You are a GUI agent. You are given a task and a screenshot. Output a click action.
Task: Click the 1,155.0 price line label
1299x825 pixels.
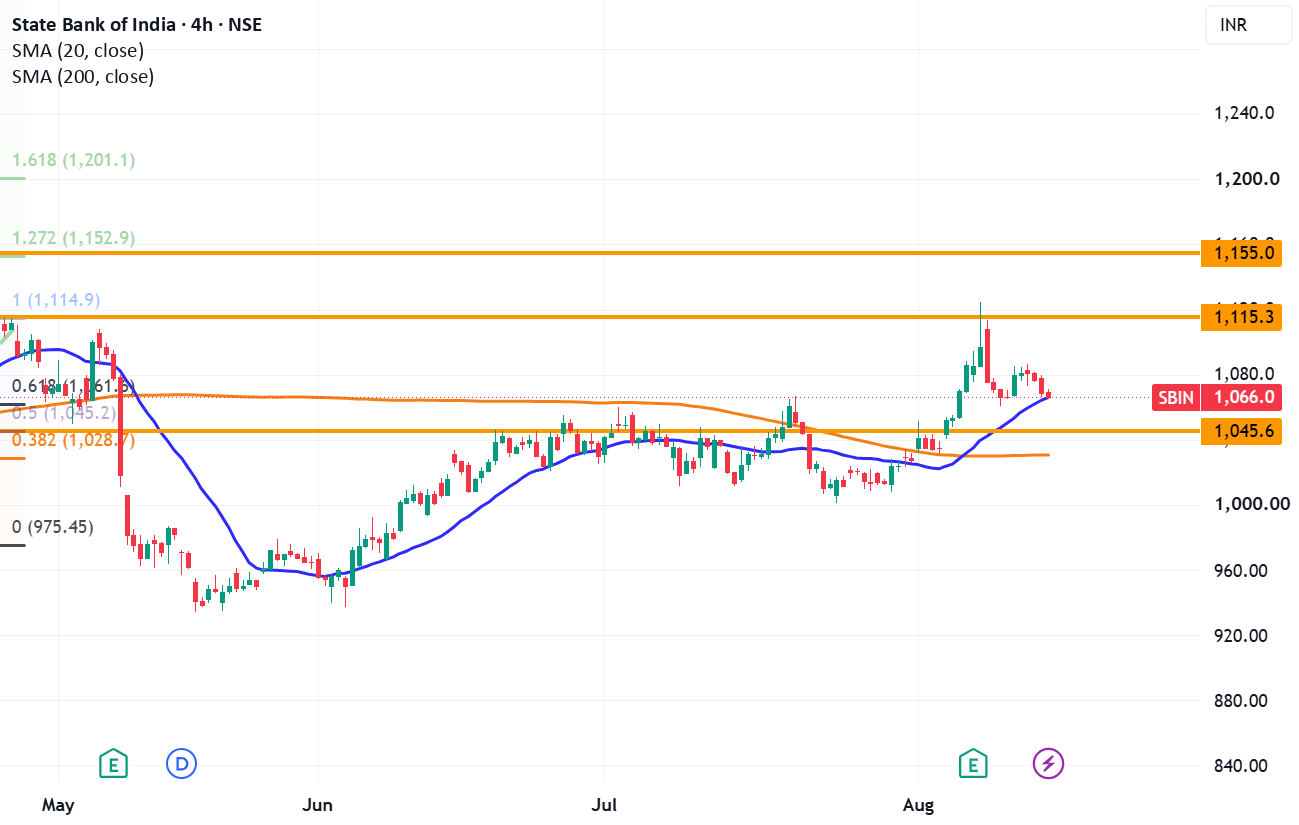(1243, 253)
